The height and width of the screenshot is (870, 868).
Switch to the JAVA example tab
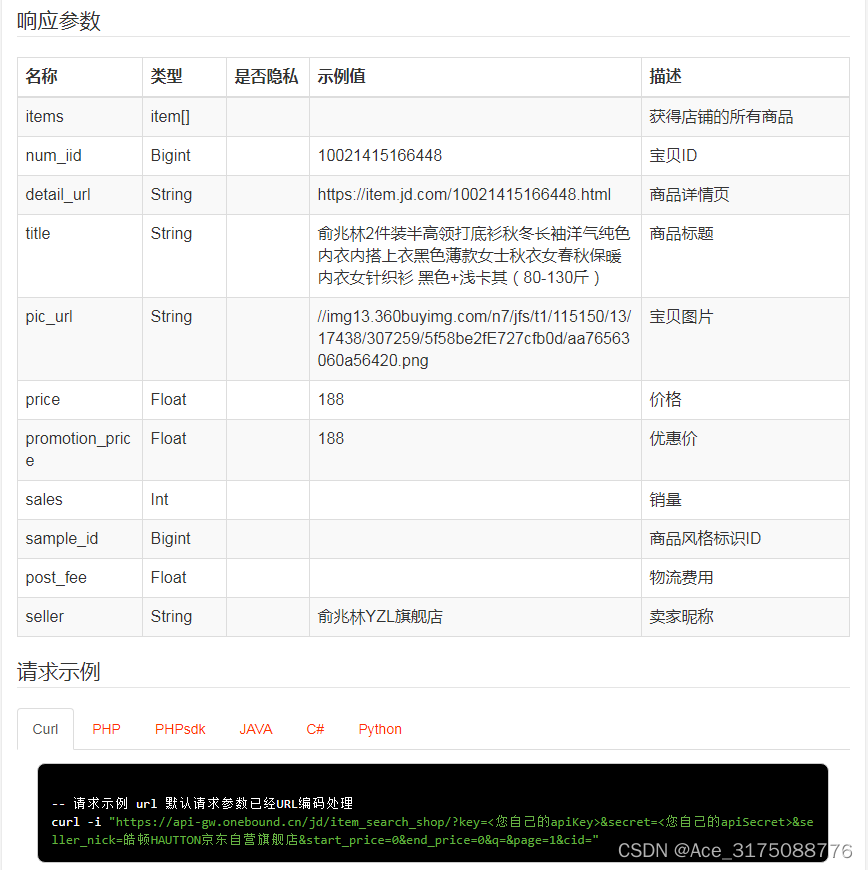point(256,729)
